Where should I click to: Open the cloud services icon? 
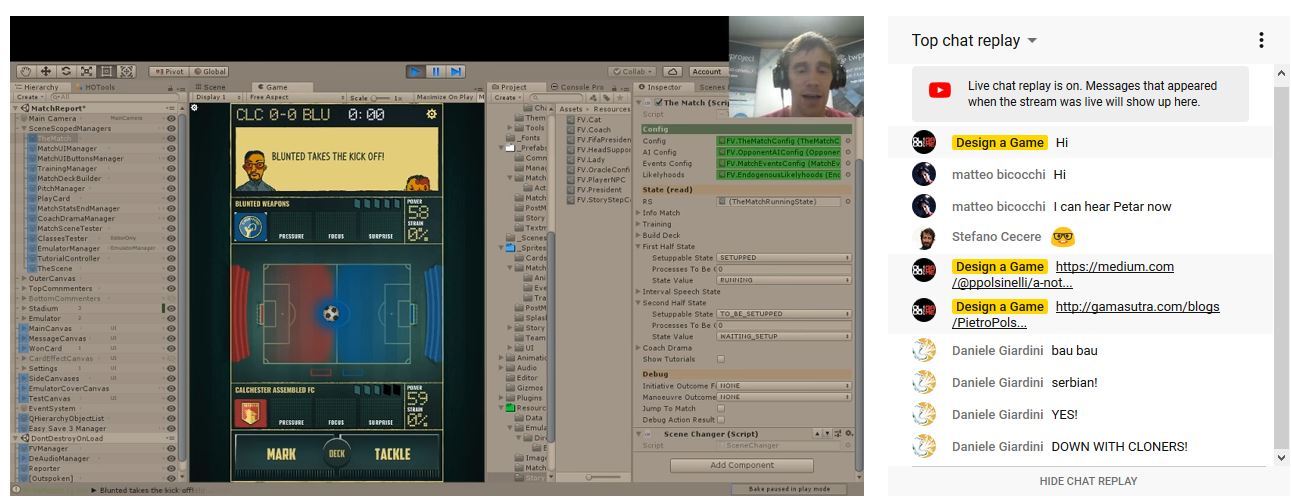coord(673,72)
